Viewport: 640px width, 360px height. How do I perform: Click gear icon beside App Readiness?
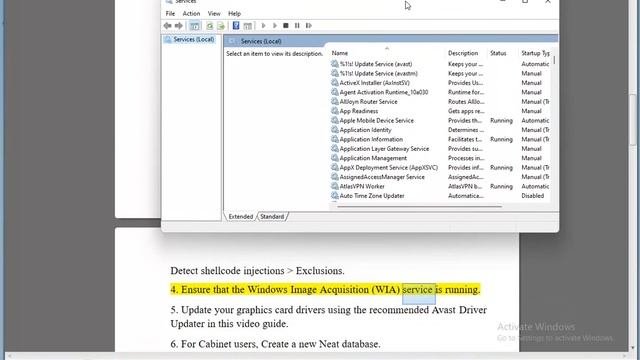pos(335,111)
